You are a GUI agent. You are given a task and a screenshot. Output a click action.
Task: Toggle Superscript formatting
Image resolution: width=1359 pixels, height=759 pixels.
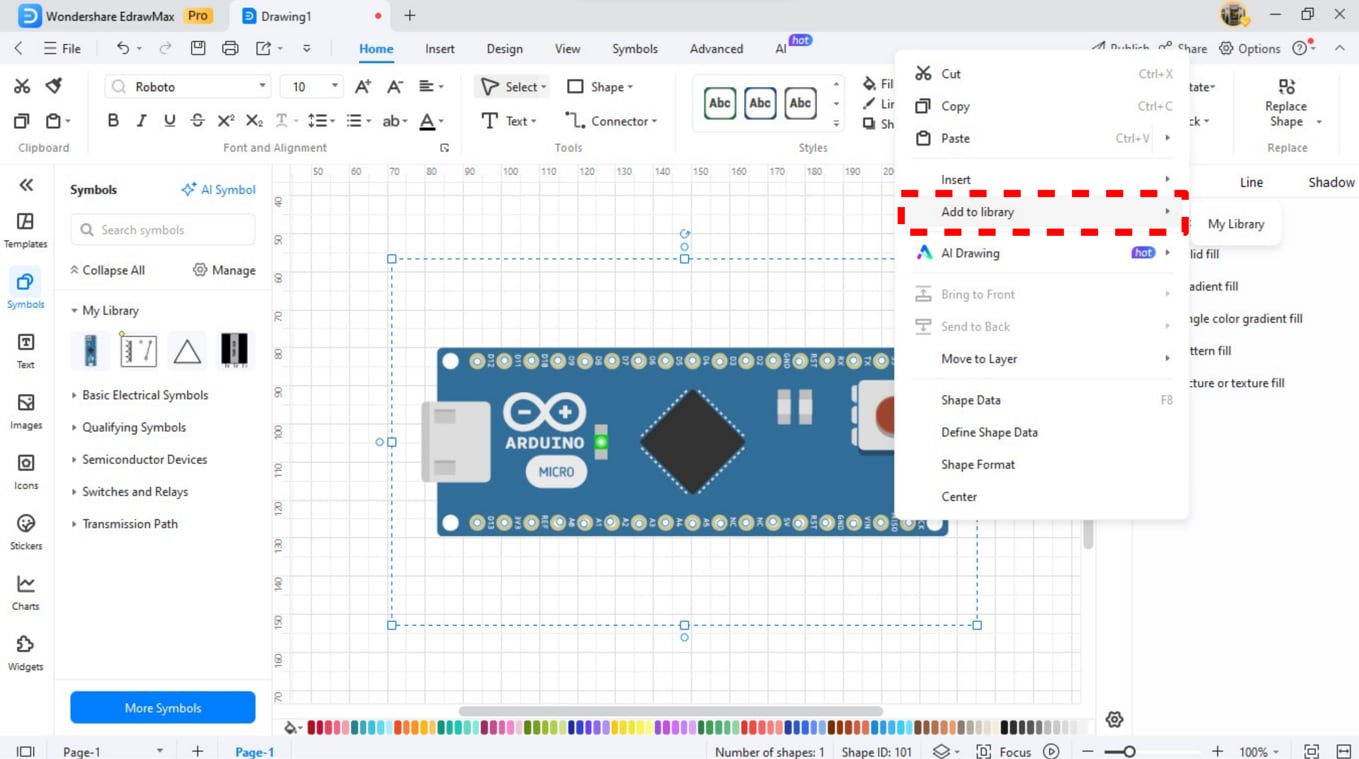click(226, 121)
